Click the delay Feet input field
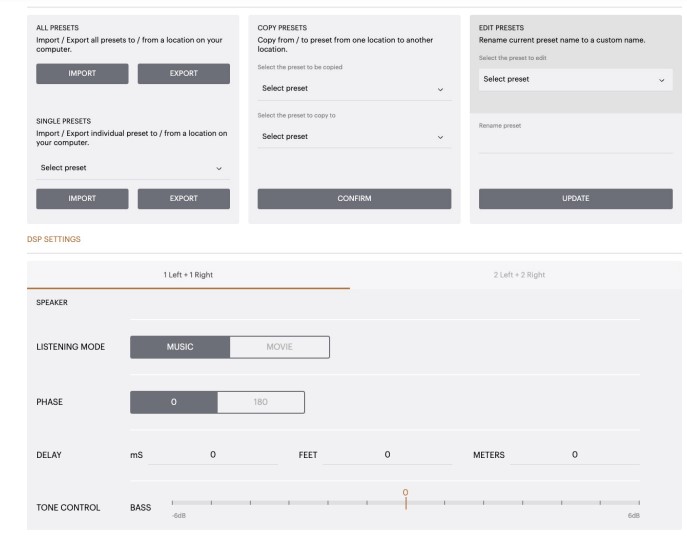 coord(387,455)
